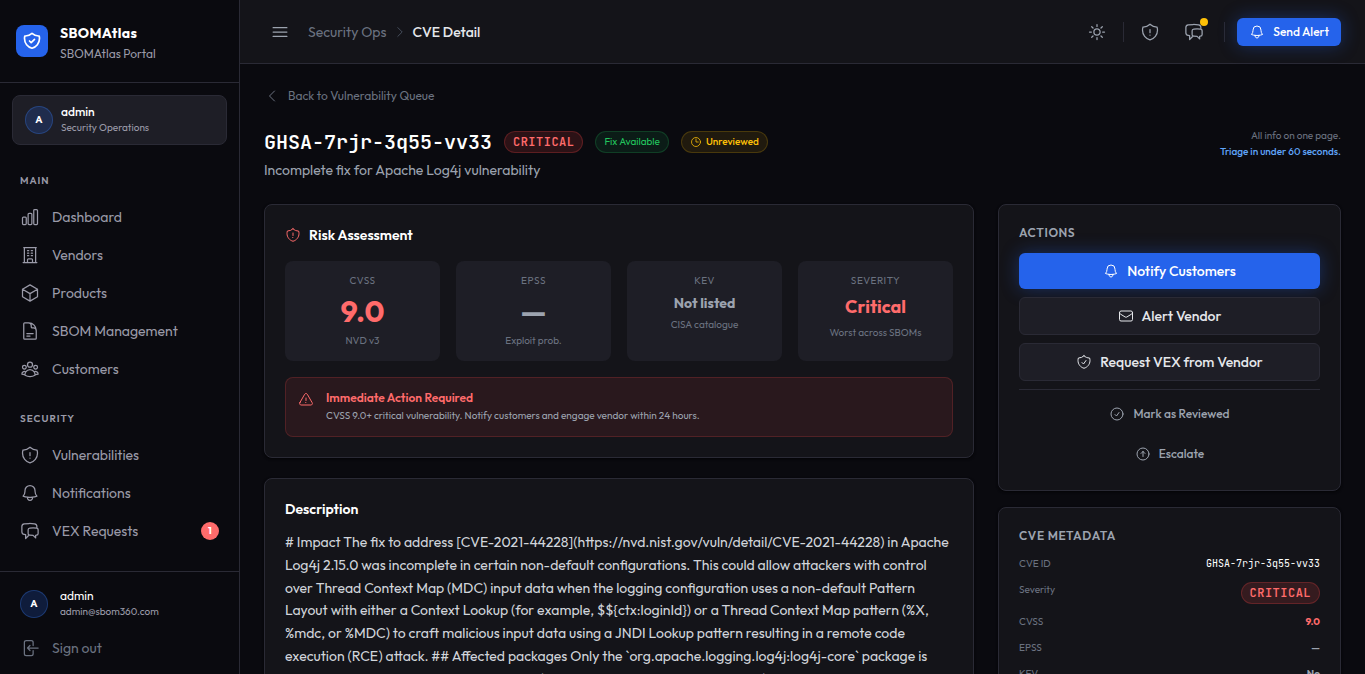The height and width of the screenshot is (674, 1365).
Task: Click the Dashboard bar chart icon
Action: coord(30,217)
